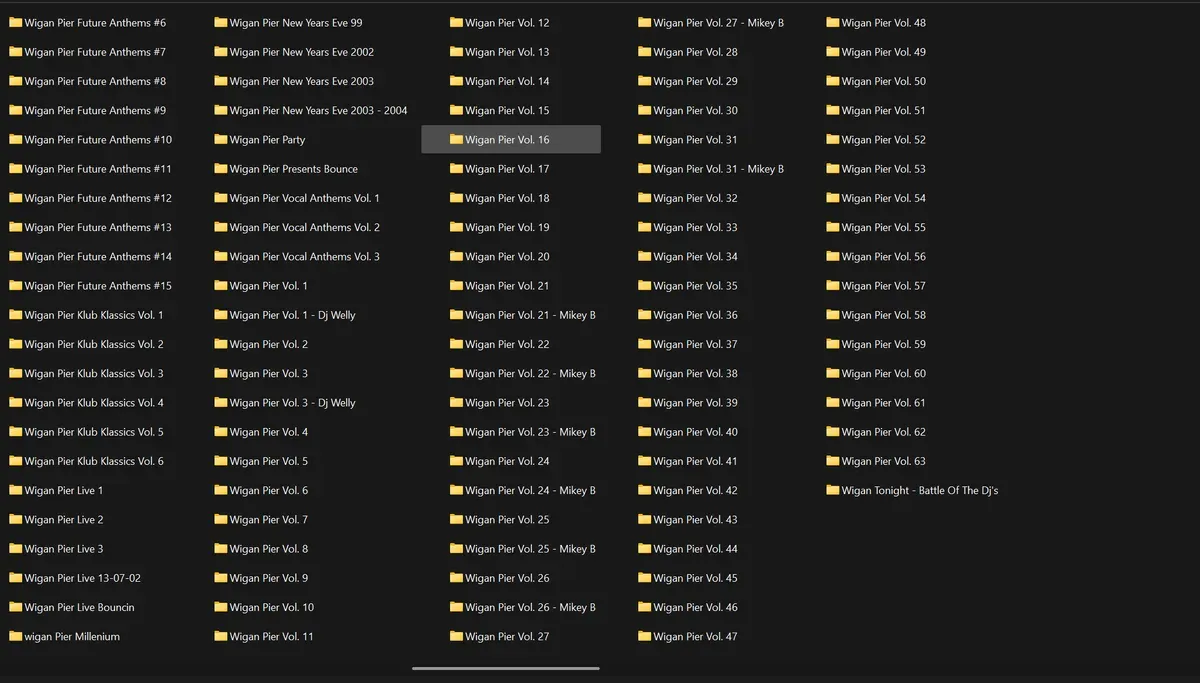
Task: Click folder icon of Wigan Pier Live Bouncin
Action: pyautogui.click(x=15, y=607)
